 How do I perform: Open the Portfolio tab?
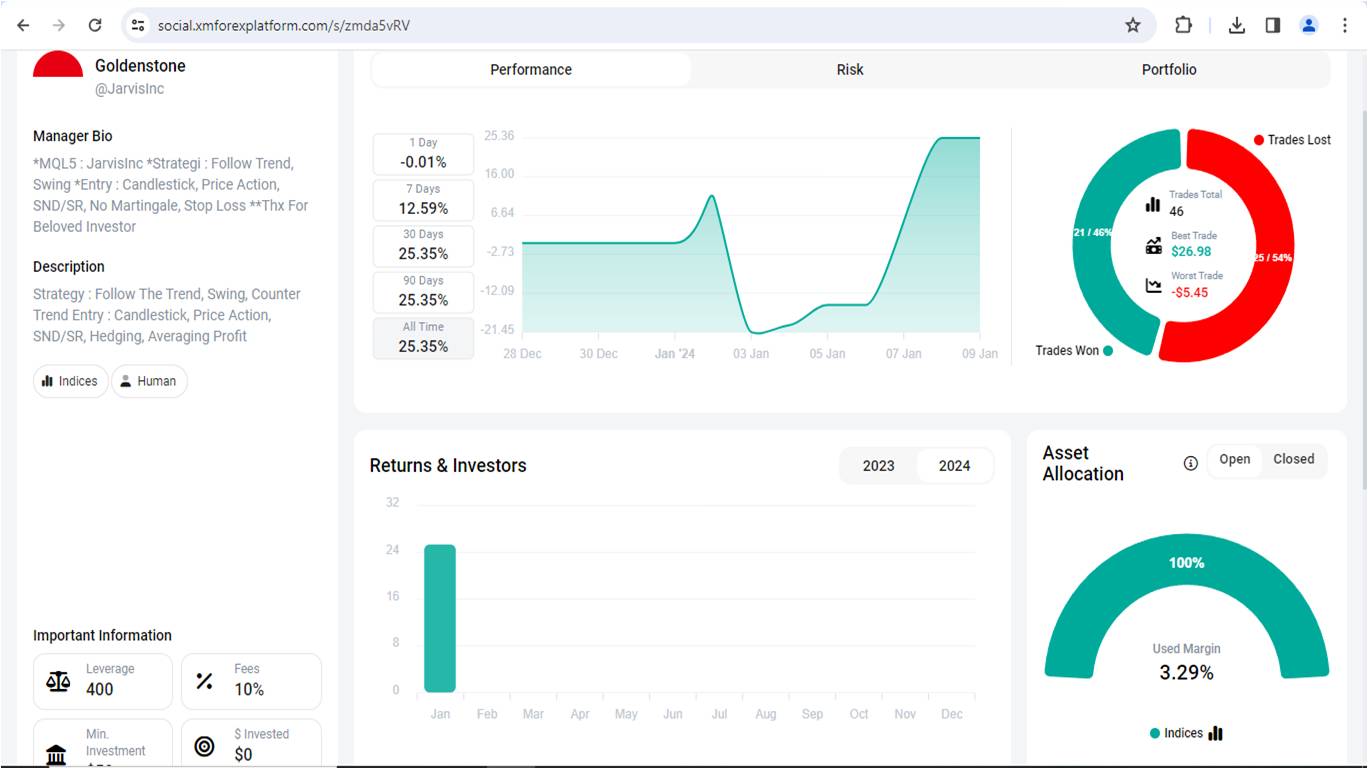(1169, 69)
